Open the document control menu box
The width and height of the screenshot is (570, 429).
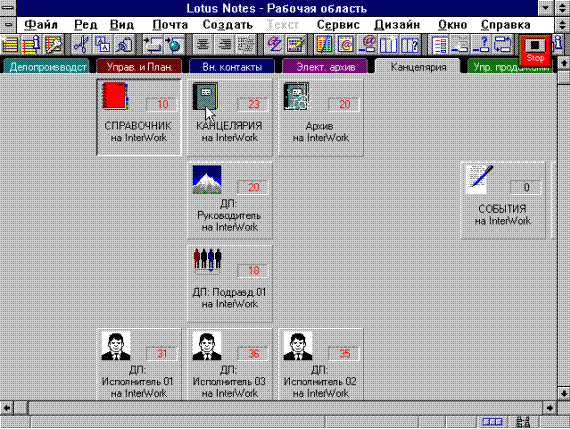(x=8, y=25)
